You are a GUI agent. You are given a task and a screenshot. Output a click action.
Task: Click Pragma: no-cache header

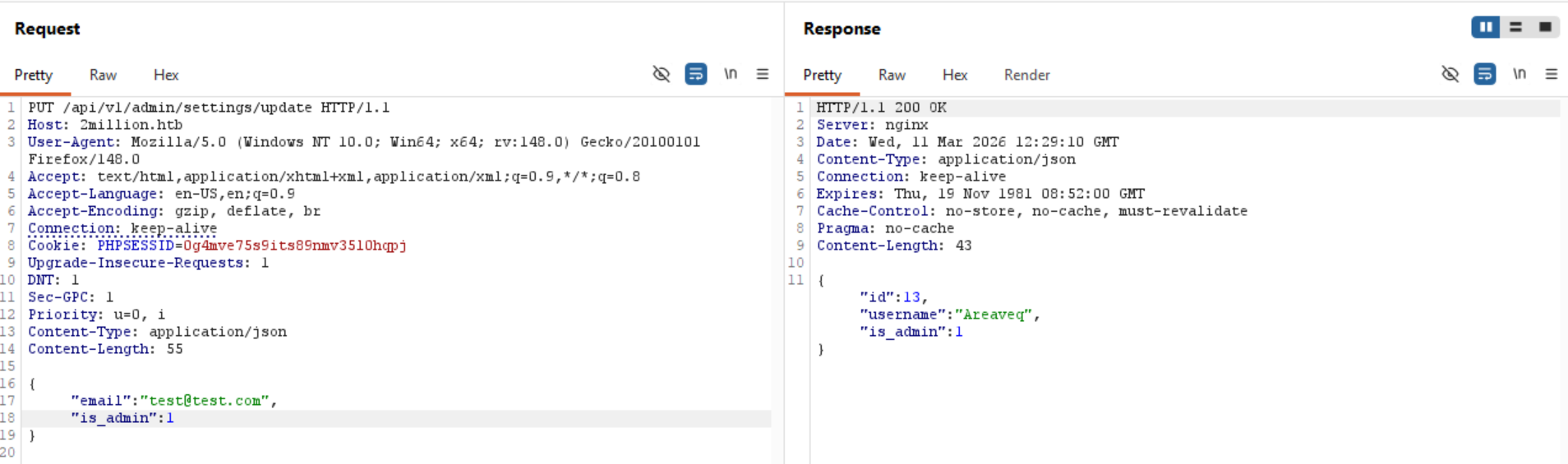coord(885,228)
